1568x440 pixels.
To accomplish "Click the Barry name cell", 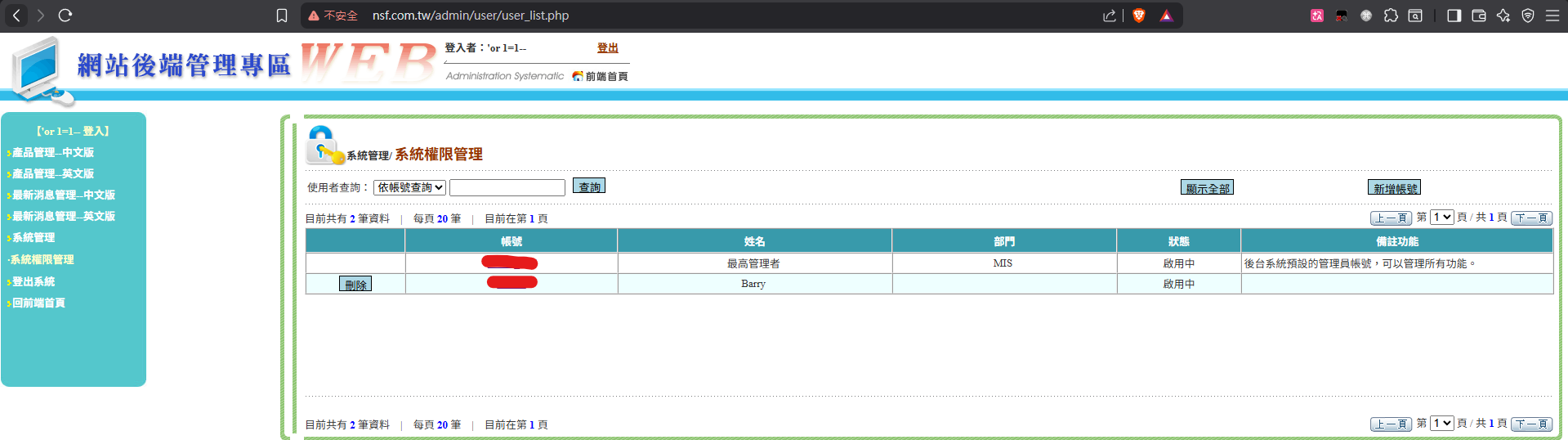I will (753, 284).
